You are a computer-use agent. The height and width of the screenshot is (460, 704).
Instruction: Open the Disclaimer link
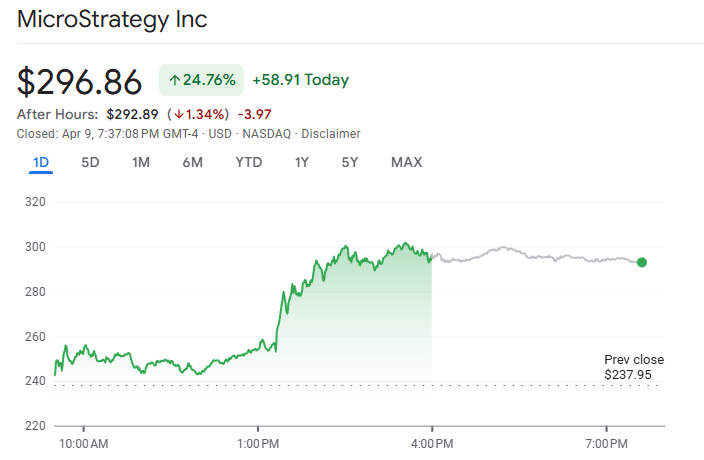pyautogui.click(x=331, y=134)
